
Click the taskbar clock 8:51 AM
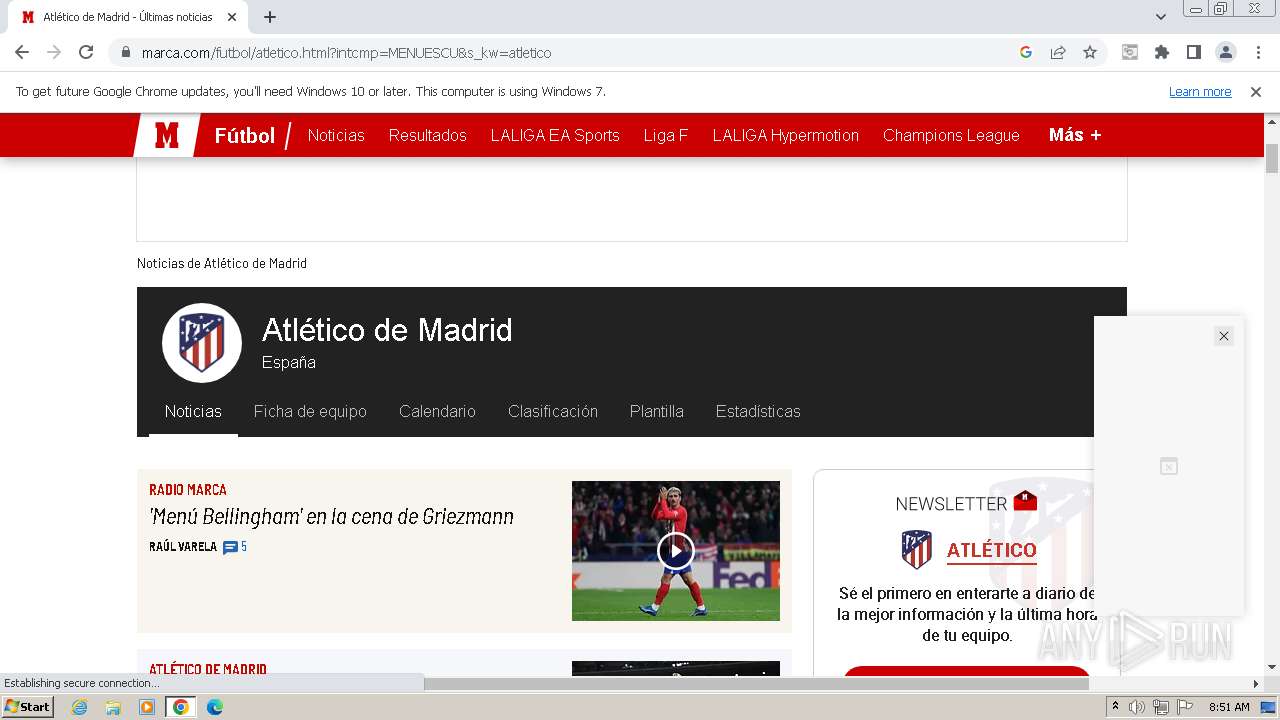tap(1229, 707)
